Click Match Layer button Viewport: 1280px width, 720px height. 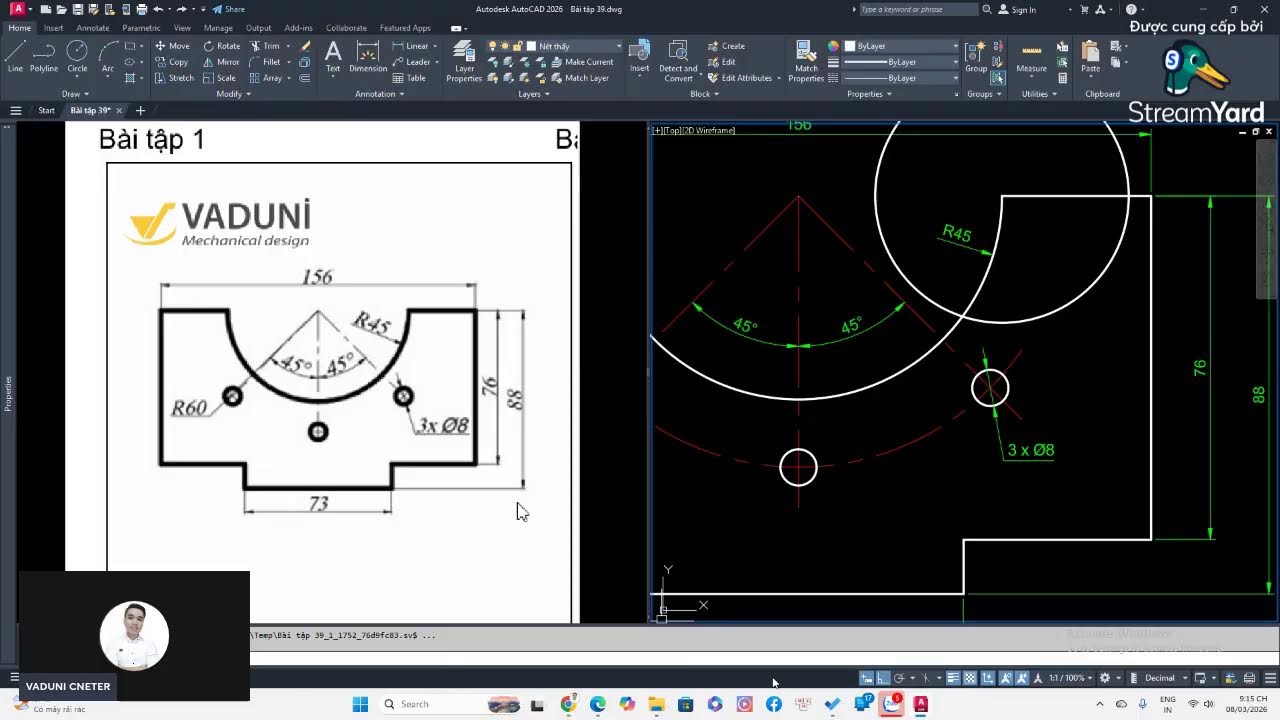(578, 78)
